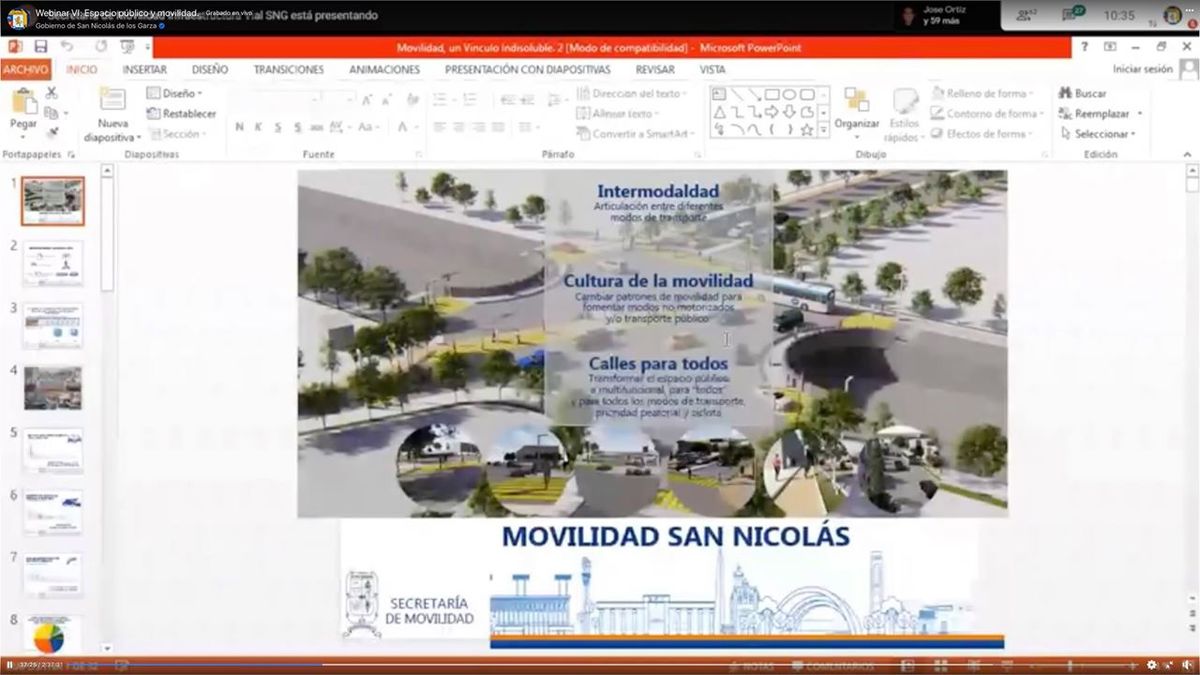Toggle bold (N) formatting

coord(240,127)
